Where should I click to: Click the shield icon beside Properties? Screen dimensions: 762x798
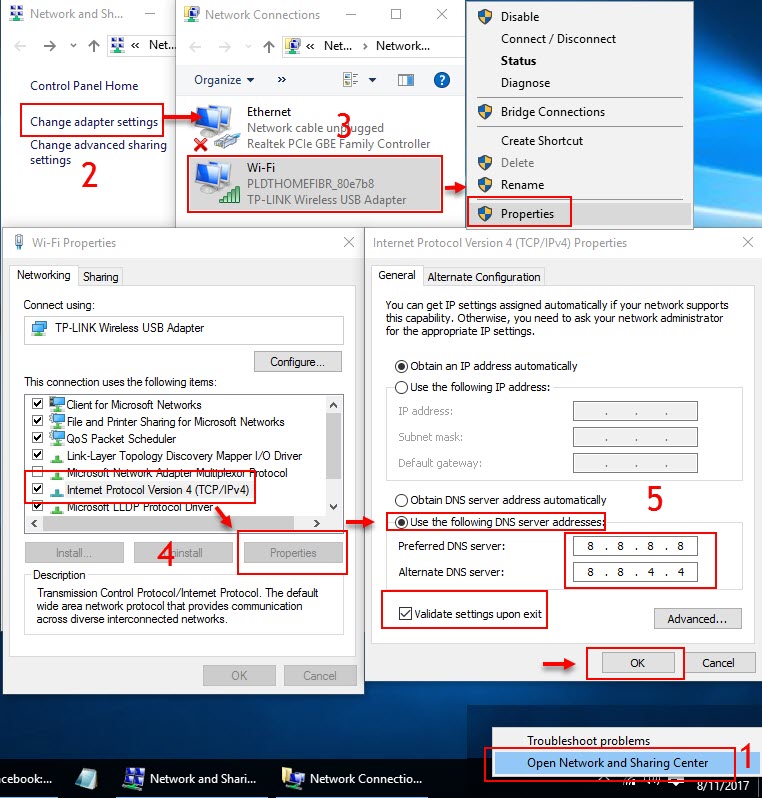click(x=485, y=213)
